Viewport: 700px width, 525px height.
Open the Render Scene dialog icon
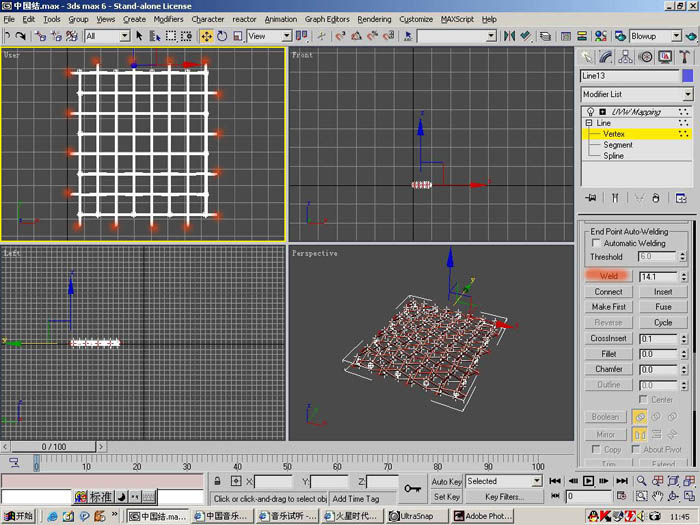pyautogui.click(x=620, y=36)
